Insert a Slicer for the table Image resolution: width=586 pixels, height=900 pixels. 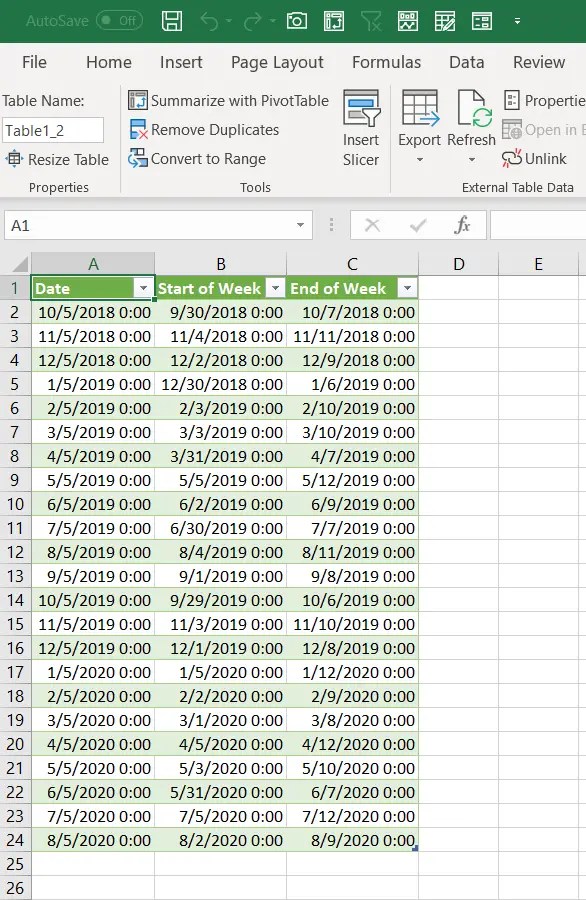(361, 125)
